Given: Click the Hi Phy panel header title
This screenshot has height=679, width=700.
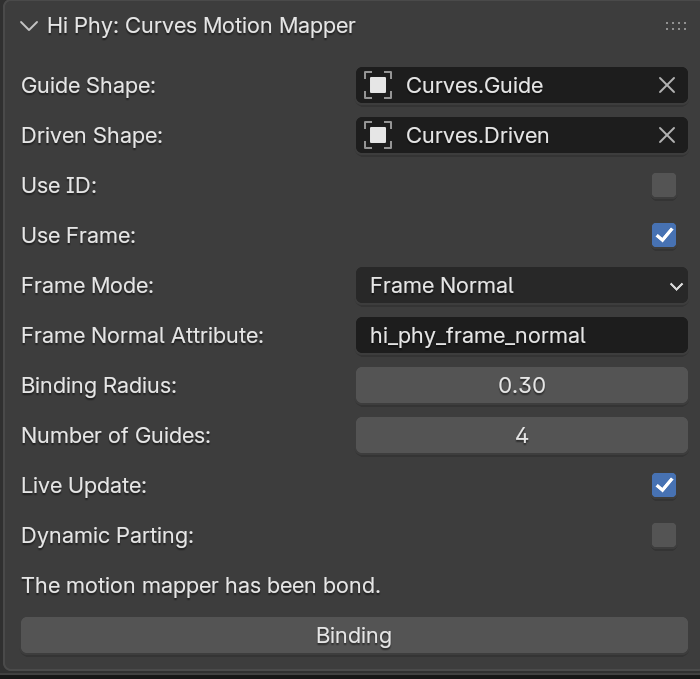Looking at the screenshot, I should (201, 26).
